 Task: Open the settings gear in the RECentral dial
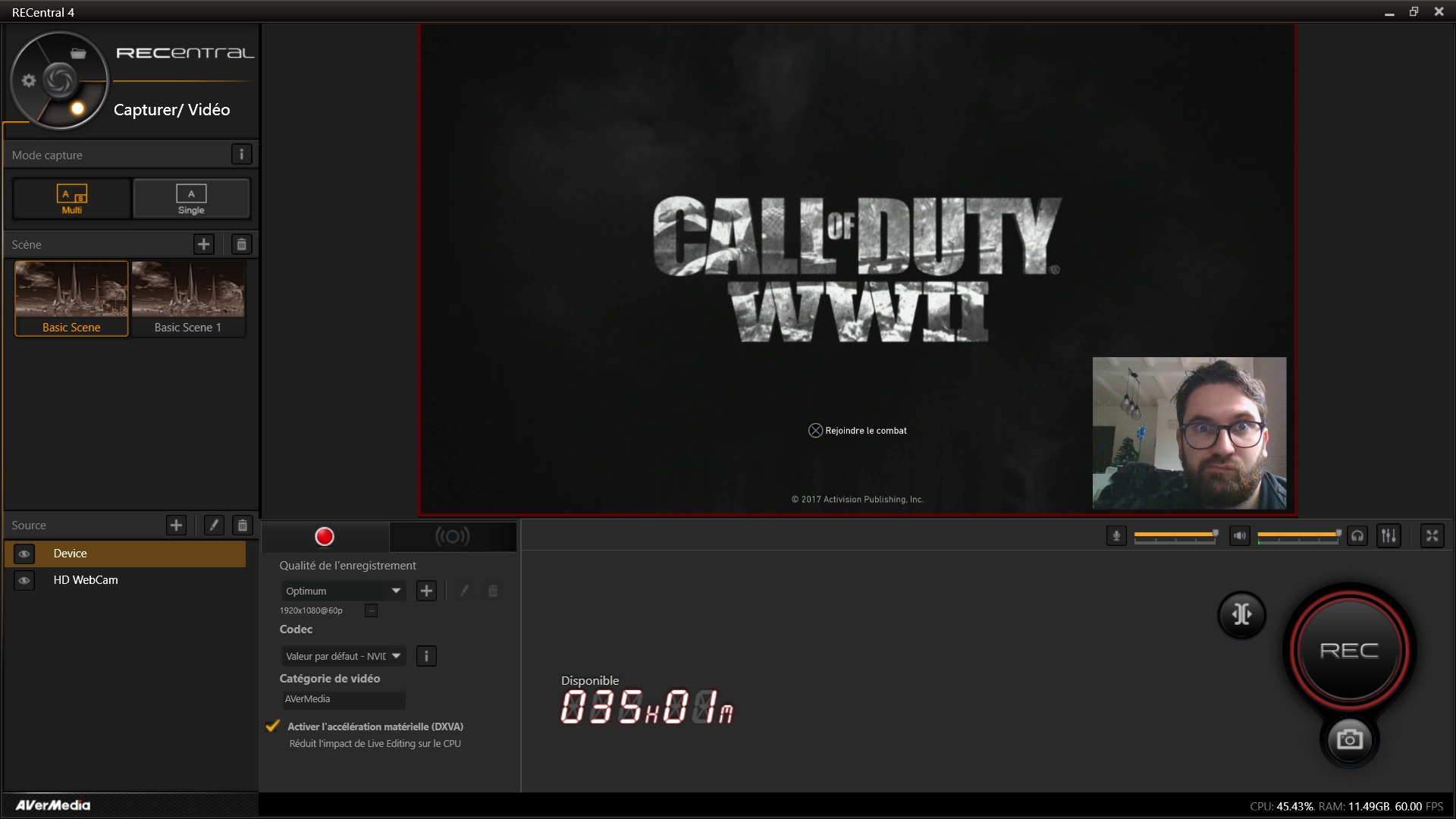[x=29, y=80]
